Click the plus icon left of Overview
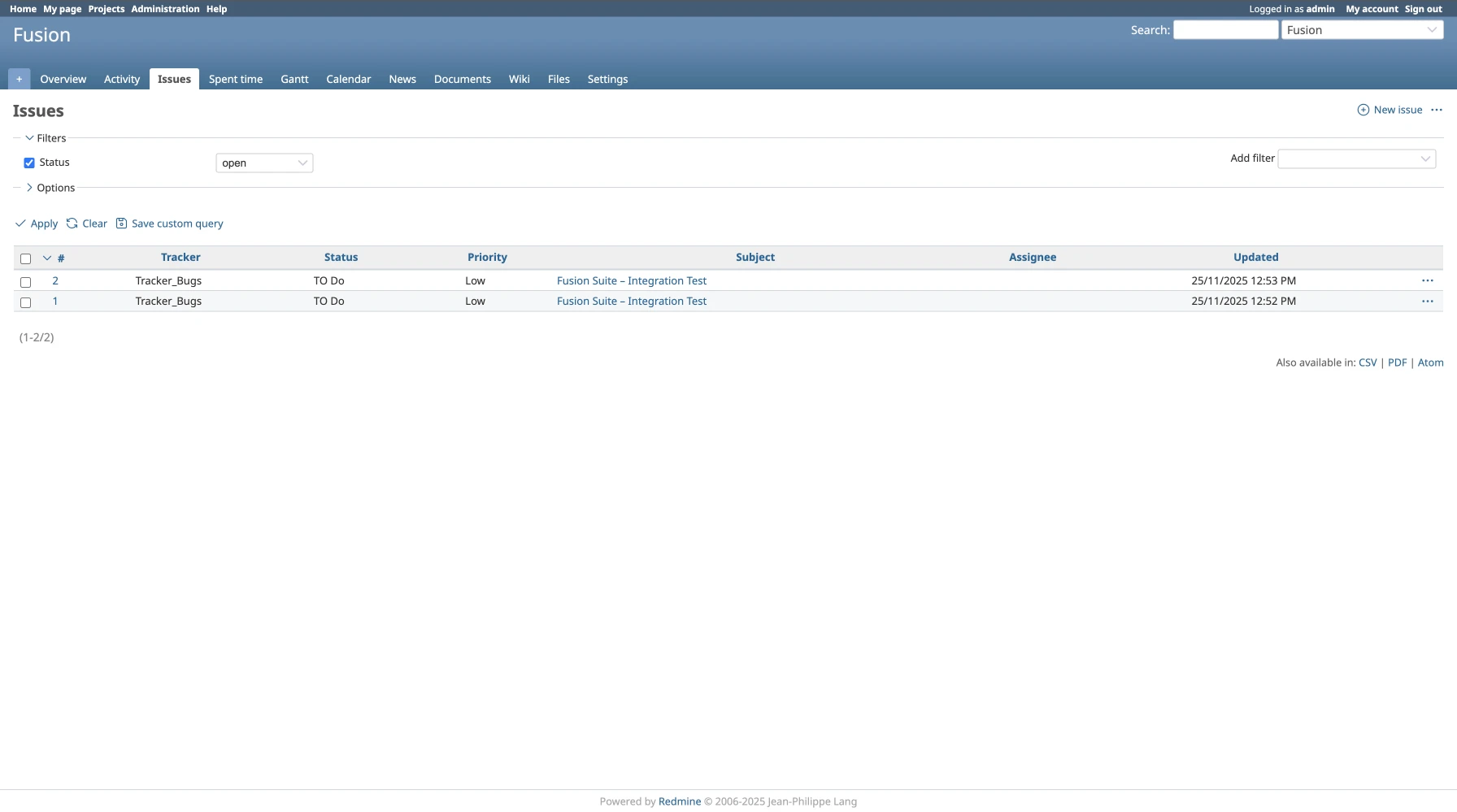 (x=19, y=79)
